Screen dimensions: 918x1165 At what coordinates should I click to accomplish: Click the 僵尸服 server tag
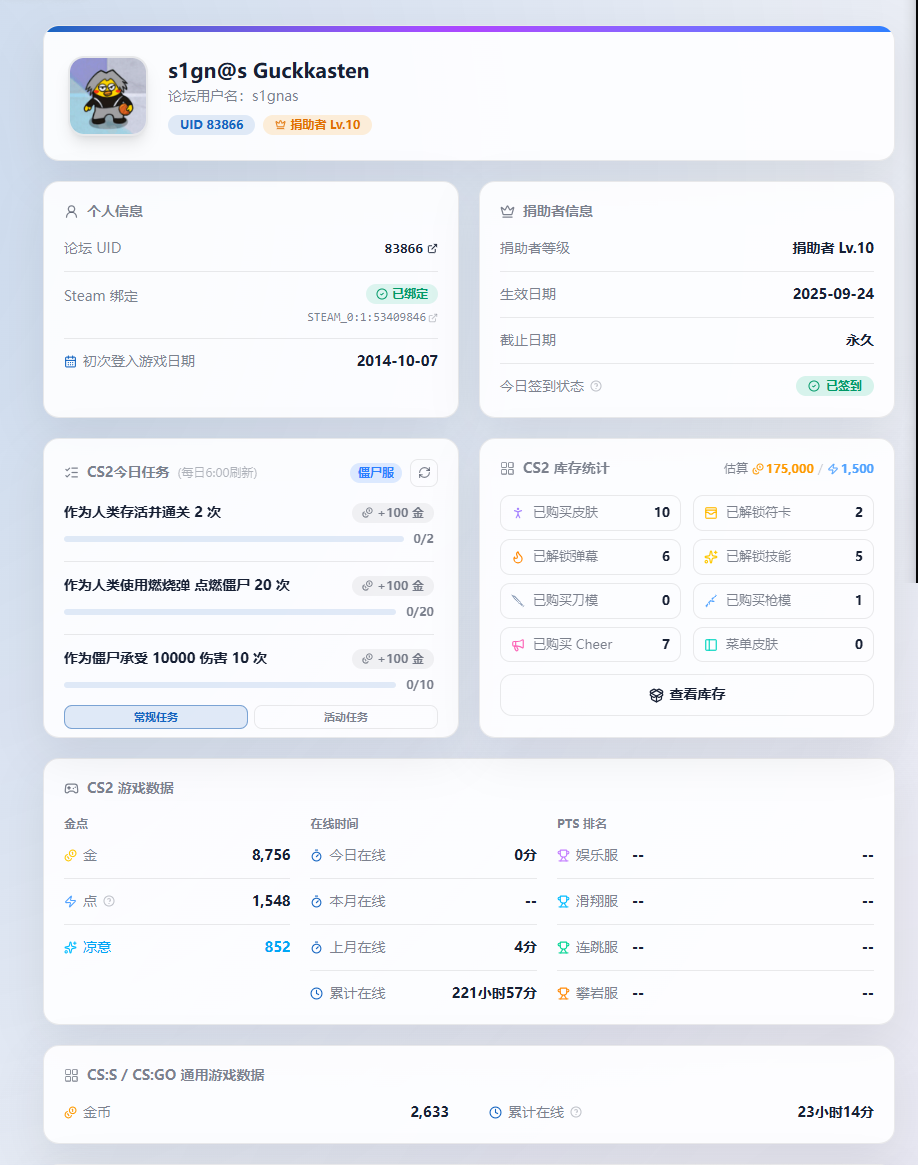click(376, 473)
